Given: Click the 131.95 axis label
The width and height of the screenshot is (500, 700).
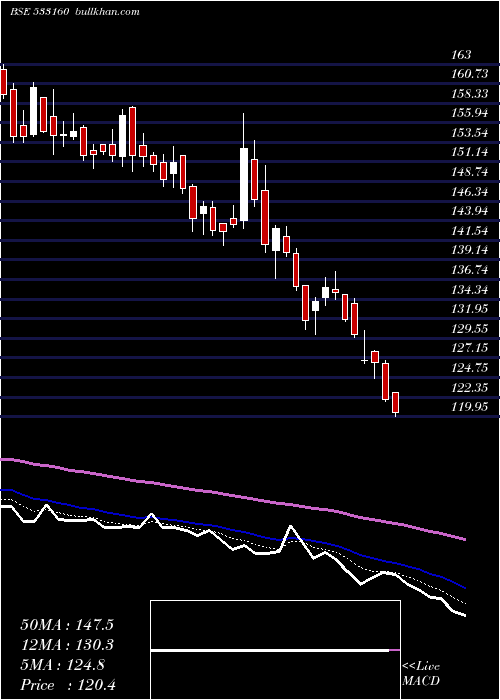Looking at the screenshot, I should click(471, 308).
